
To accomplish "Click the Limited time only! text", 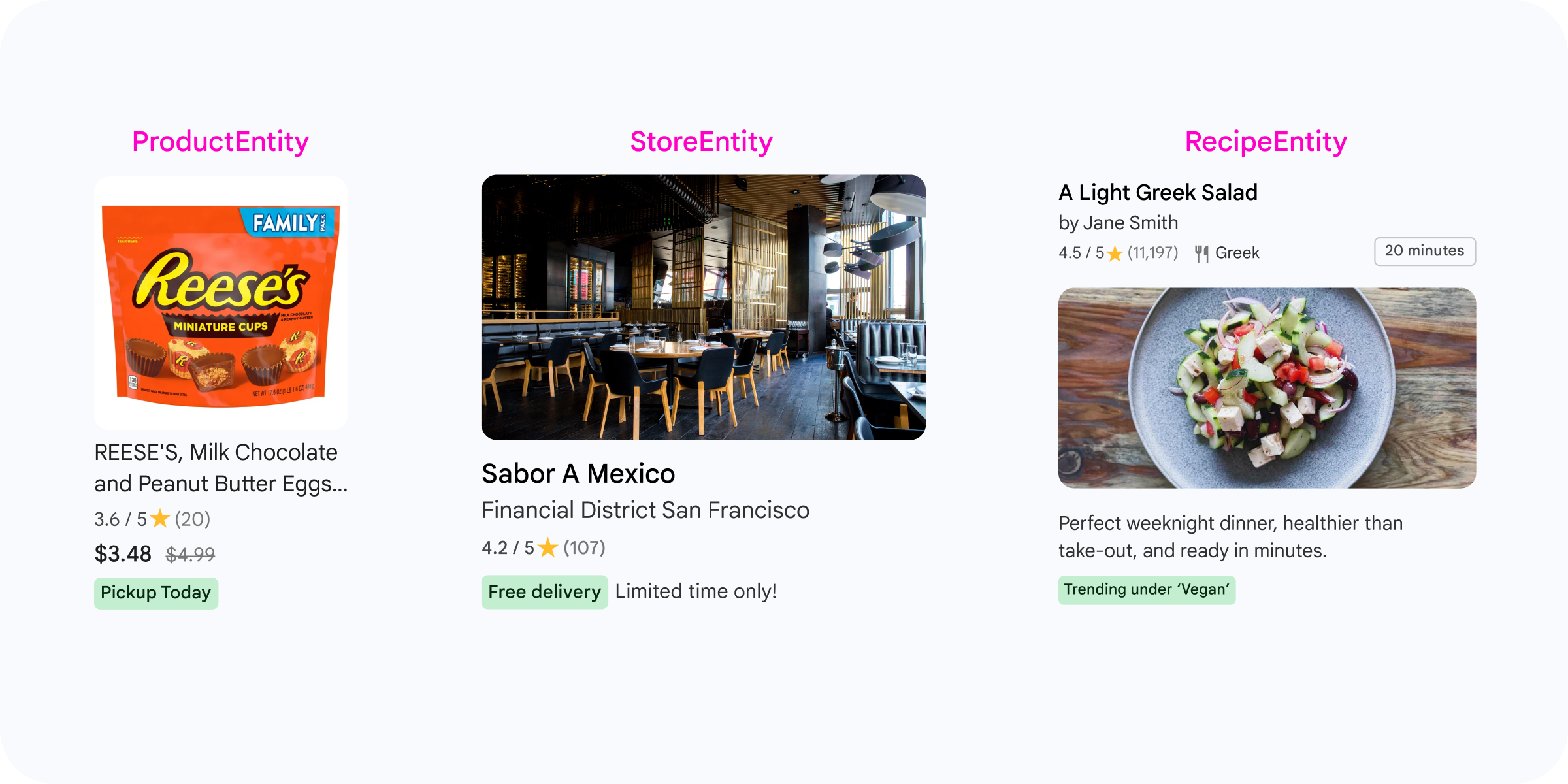I will point(696,592).
